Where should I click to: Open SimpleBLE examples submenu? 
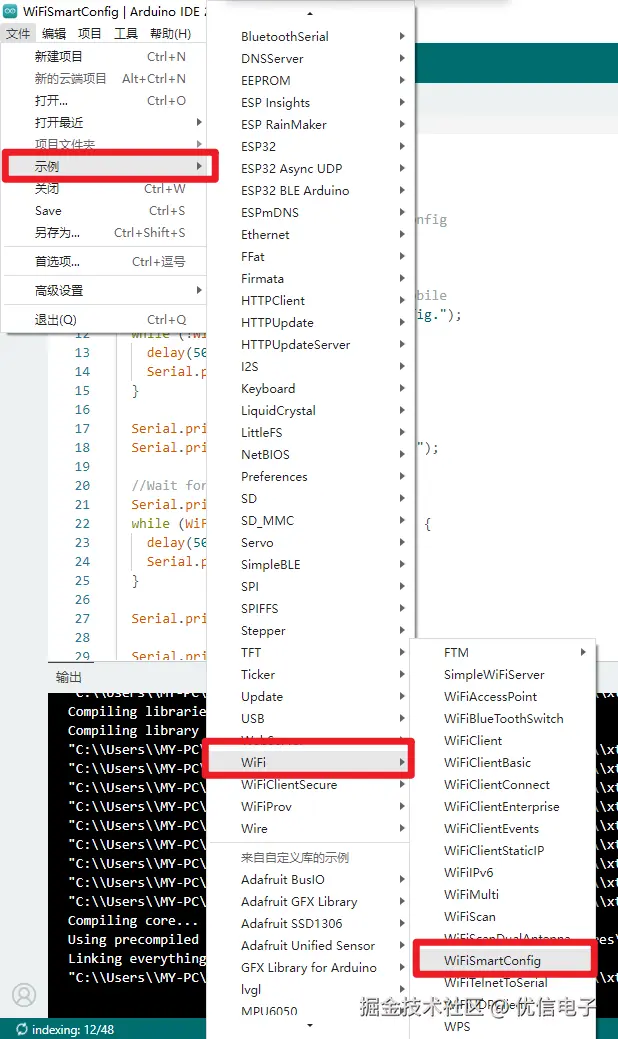pos(311,565)
